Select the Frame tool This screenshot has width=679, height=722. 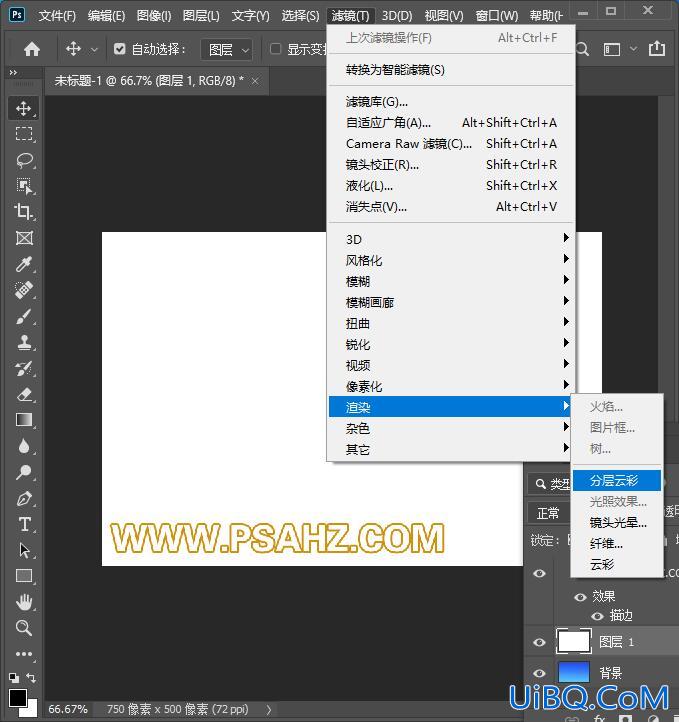tap(23, 238)
